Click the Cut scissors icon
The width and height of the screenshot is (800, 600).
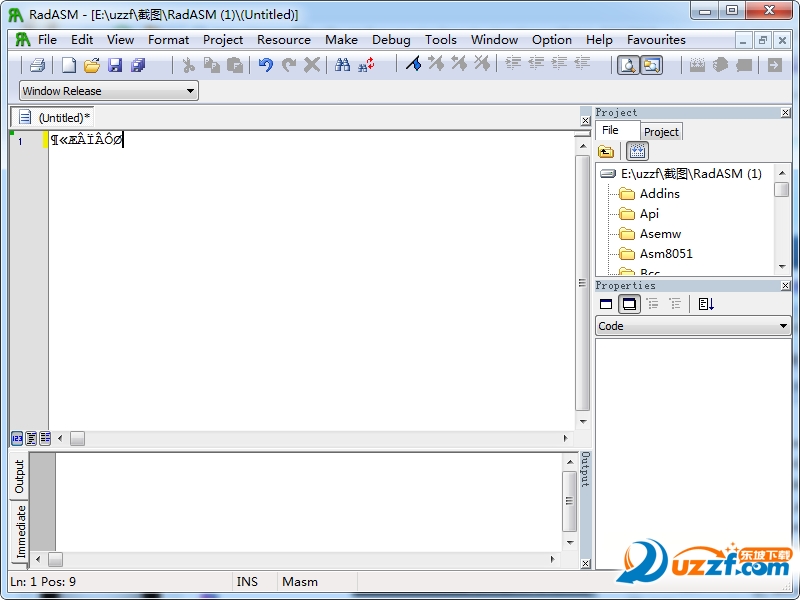tap(188, 65)
